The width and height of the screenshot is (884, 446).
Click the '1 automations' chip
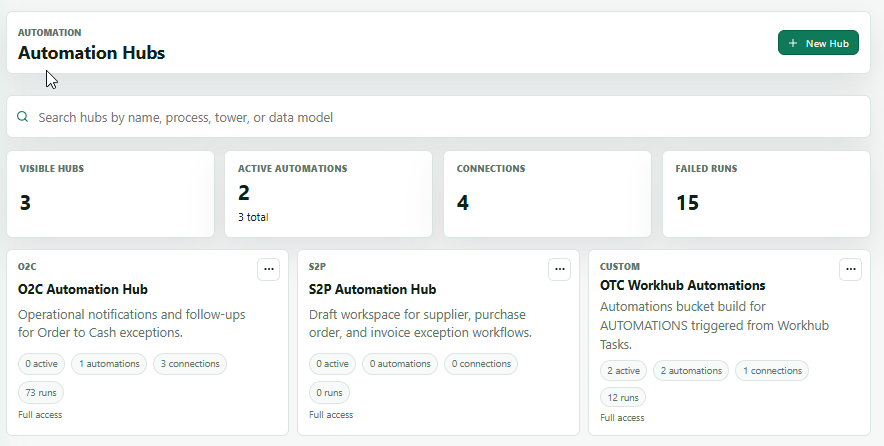(109, 364)
